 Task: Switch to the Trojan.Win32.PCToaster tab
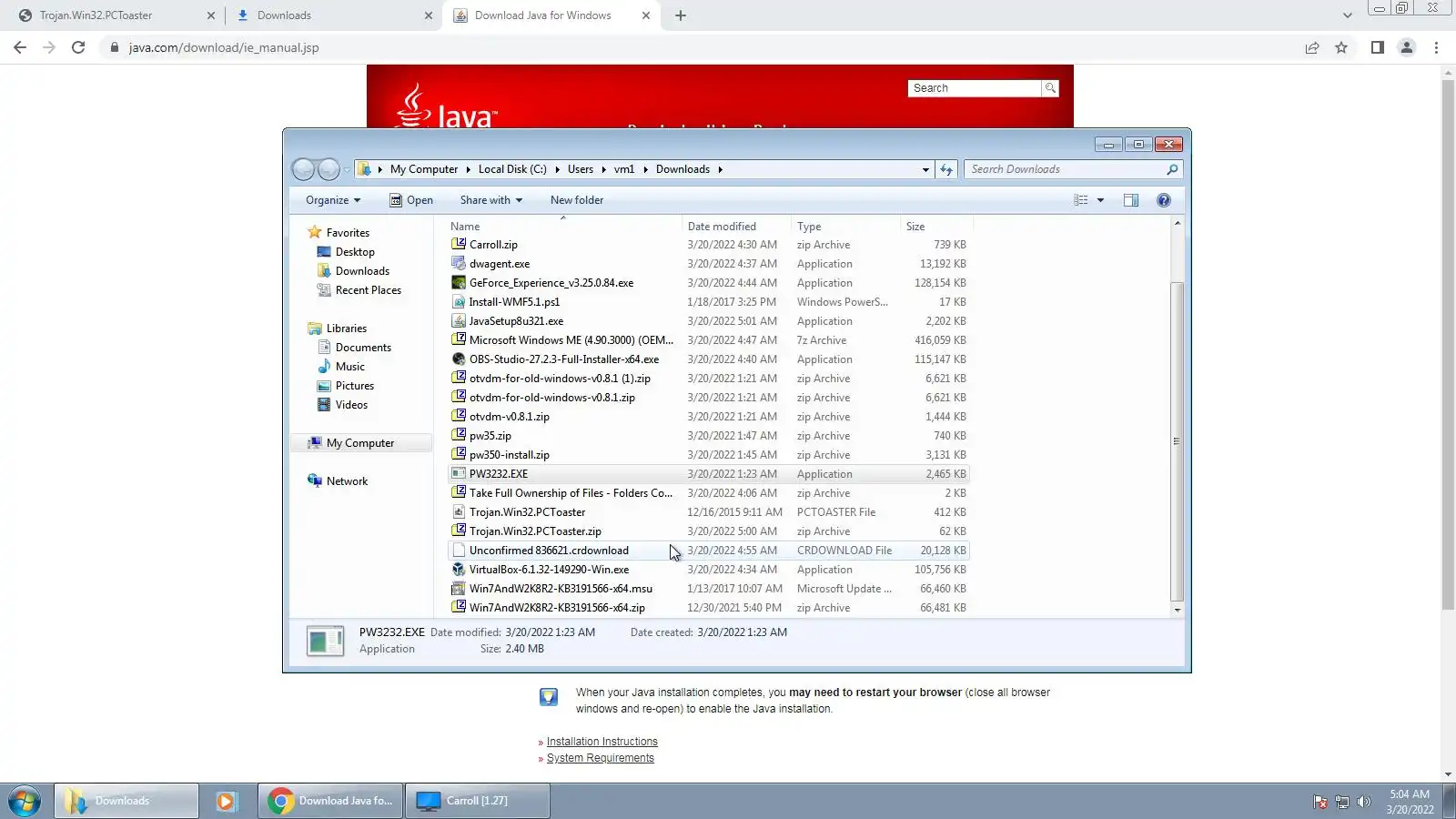point(116,15)
